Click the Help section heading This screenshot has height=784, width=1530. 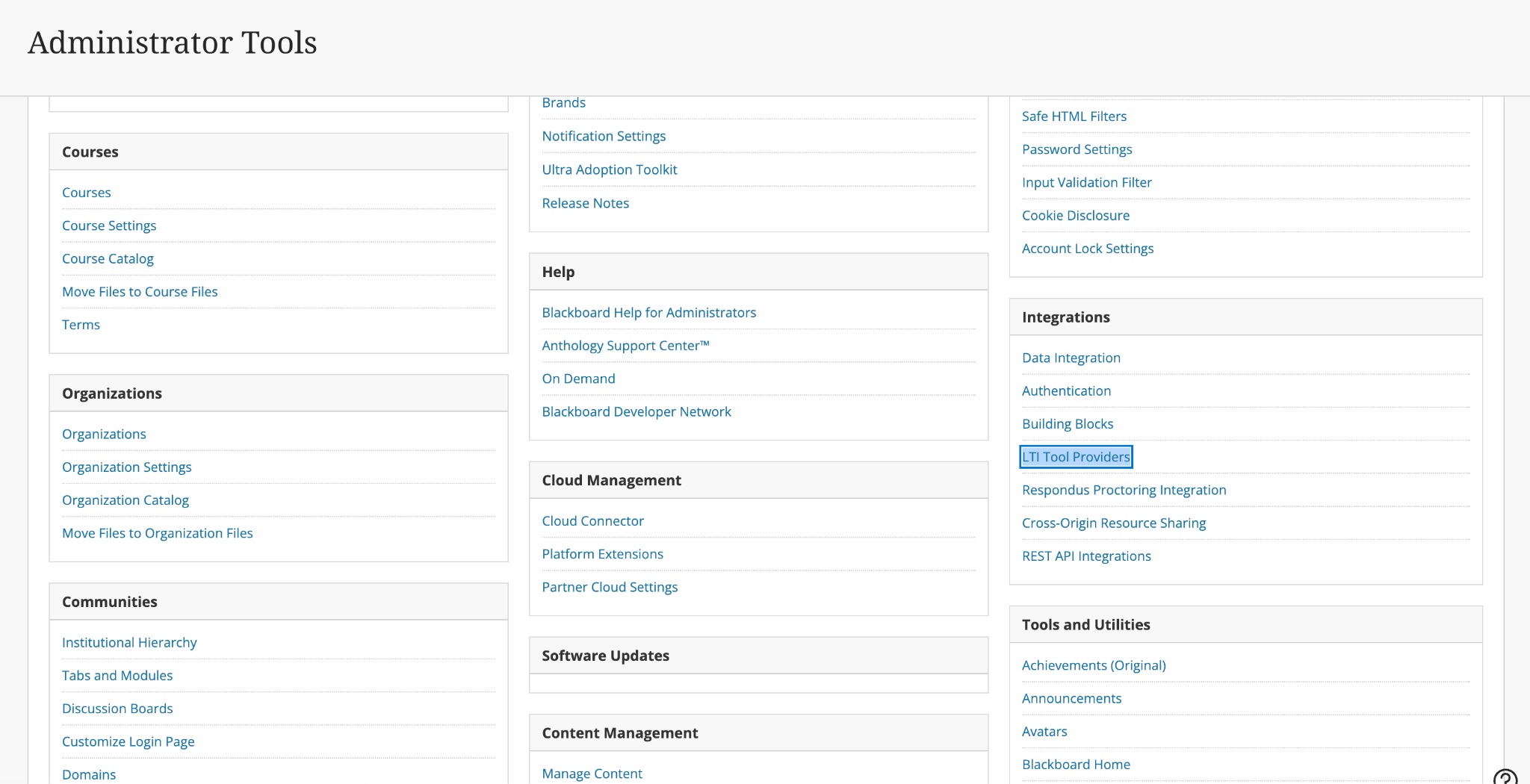point(559,273)
